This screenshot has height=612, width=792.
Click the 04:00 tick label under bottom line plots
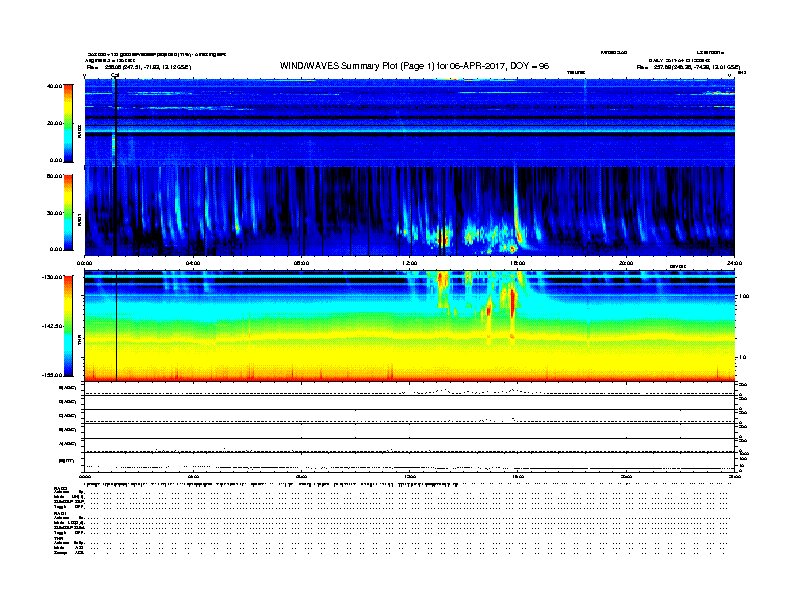tap(193, 477)
